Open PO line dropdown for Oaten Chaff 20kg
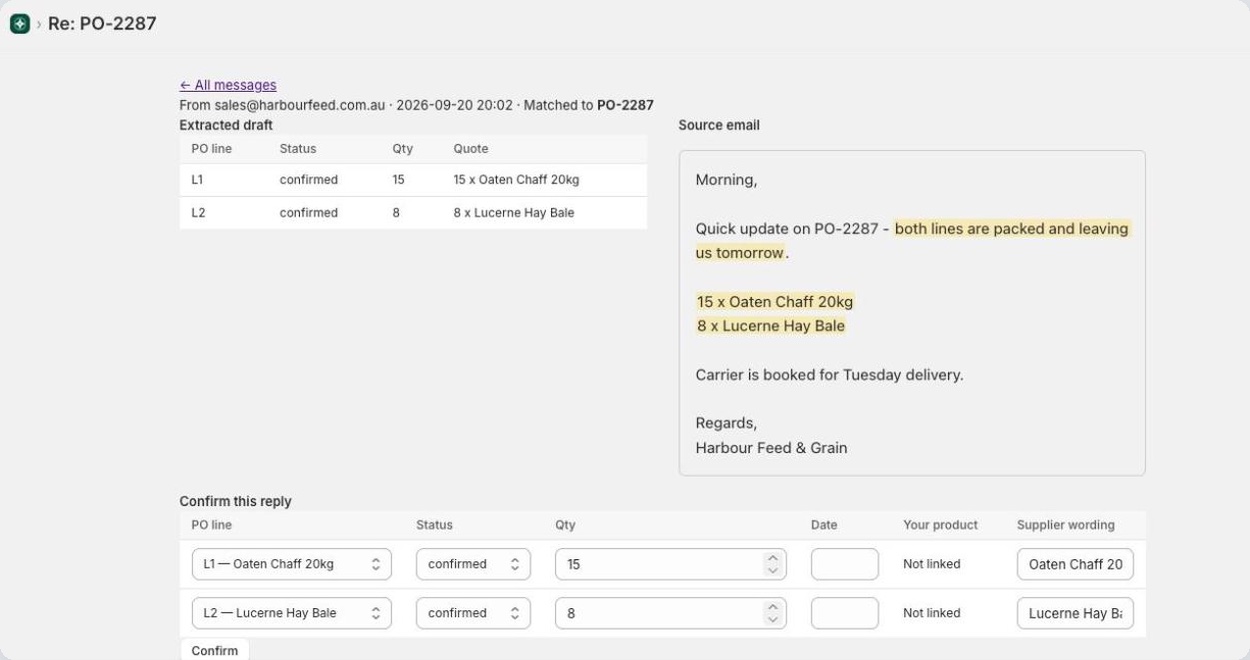The width and height of the screenshot is (1250, 660). point(292,564)
